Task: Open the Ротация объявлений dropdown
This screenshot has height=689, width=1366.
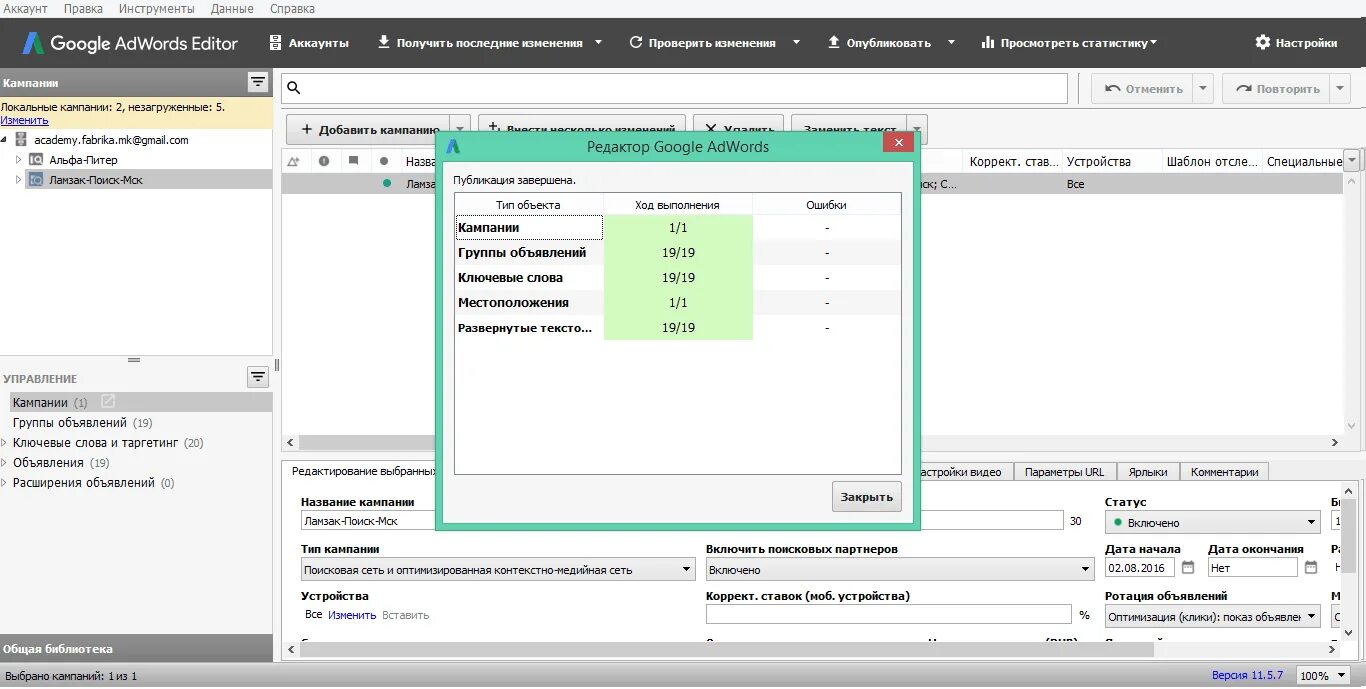Action: tap(1212, 617)
